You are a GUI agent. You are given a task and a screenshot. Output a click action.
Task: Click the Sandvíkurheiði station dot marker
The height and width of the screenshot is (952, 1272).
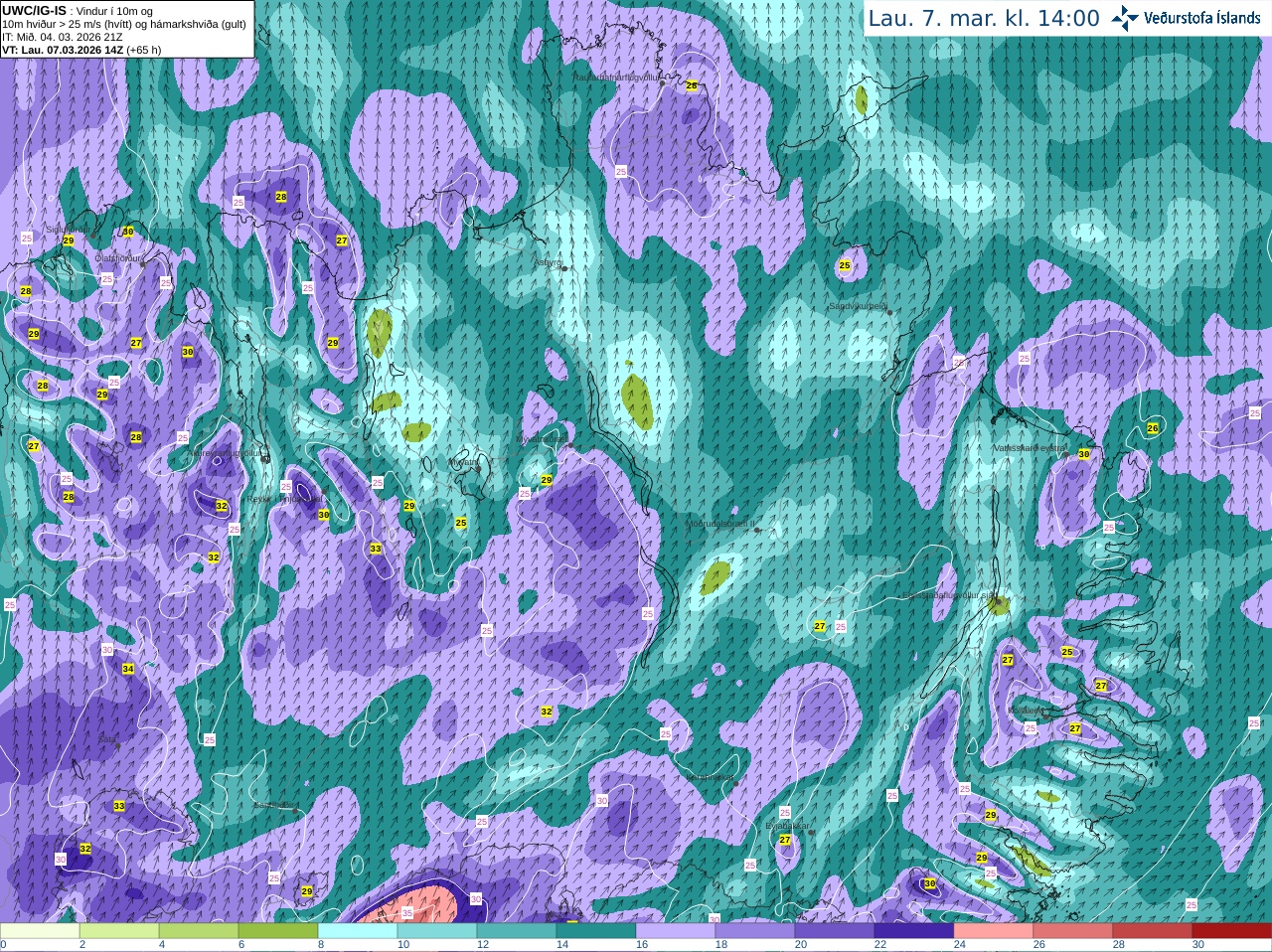[890, 312]
